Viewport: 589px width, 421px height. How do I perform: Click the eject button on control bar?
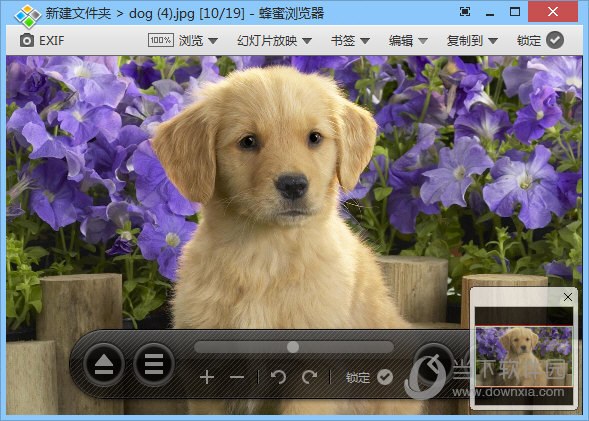(104, 364)
